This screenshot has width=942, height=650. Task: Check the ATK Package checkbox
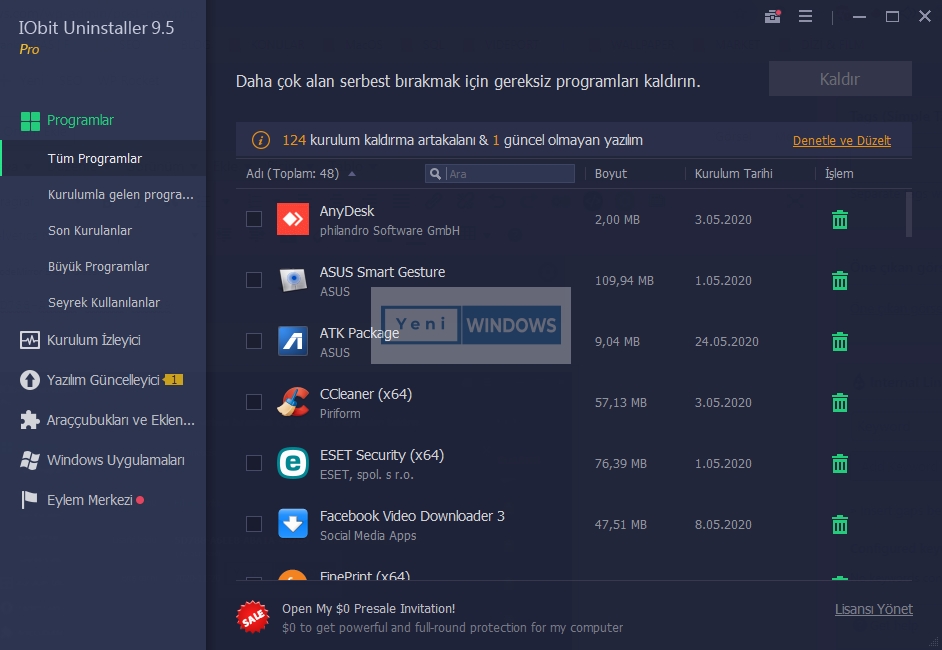[254, 341]
